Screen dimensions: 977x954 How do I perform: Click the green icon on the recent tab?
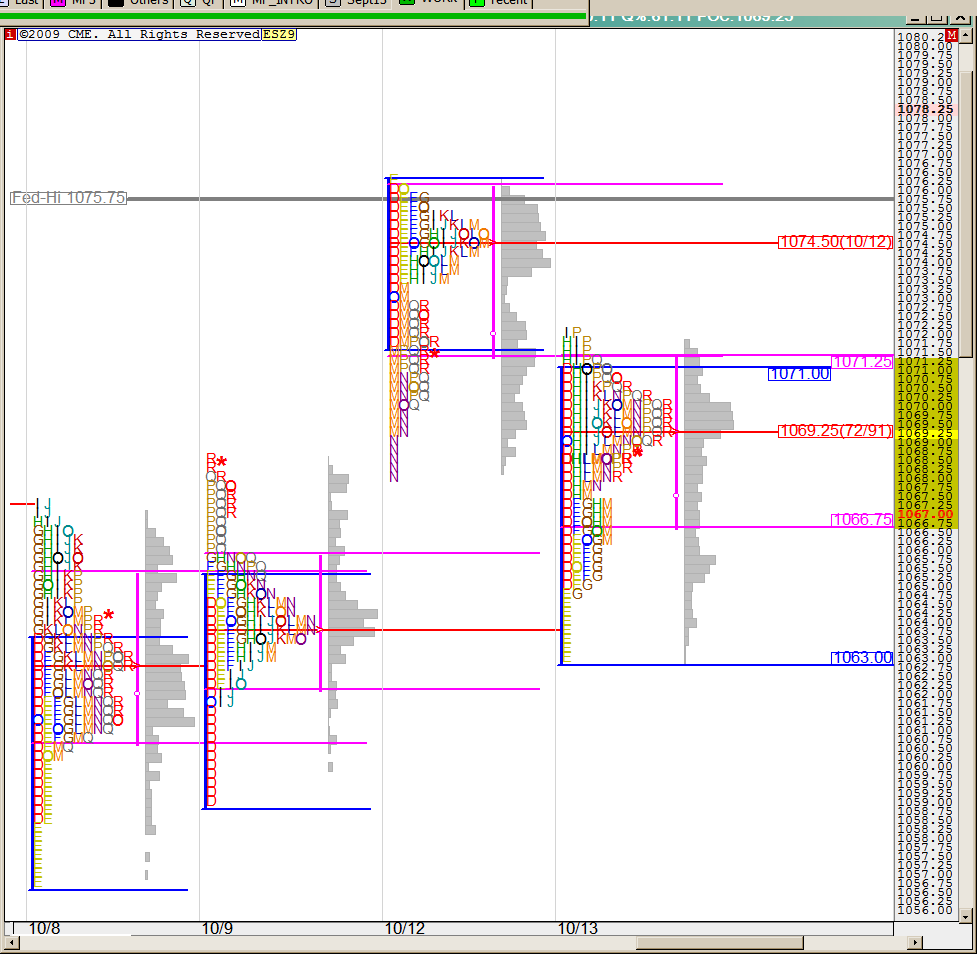(477, 2)
